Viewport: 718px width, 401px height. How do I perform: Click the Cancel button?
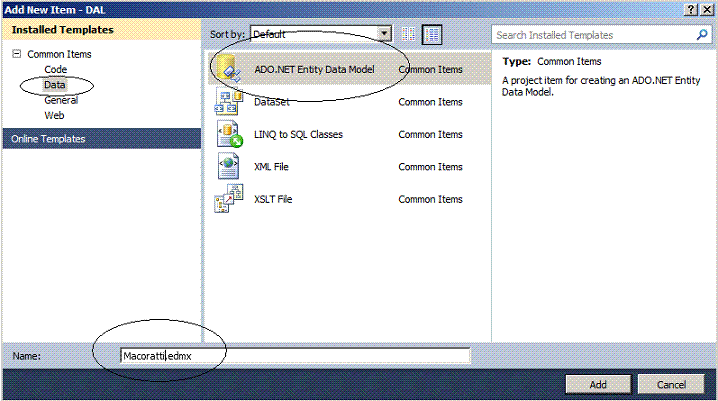pyautogui.click(x=671, y=385)
